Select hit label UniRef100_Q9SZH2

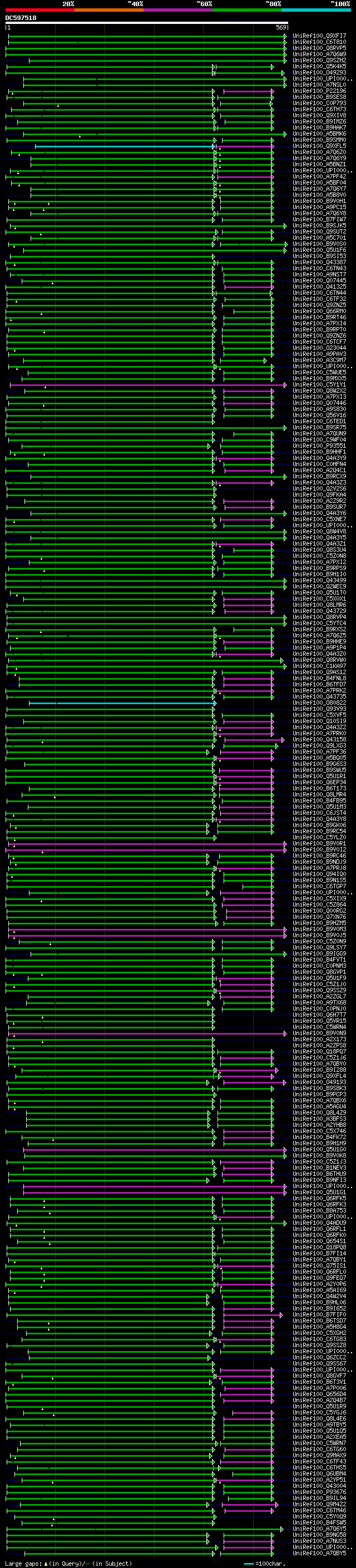pos(319,60)
